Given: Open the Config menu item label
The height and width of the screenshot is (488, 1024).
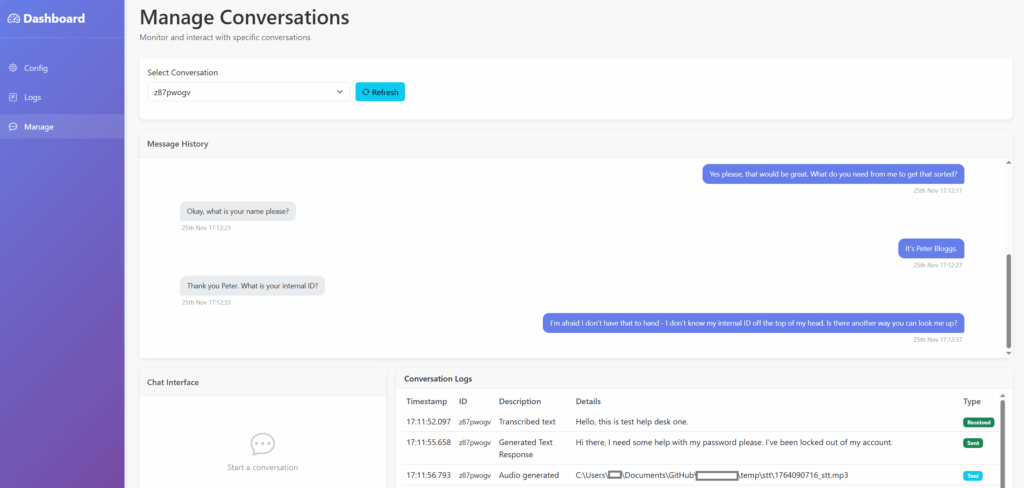Looking at the screenshot, I should [36, 68].
